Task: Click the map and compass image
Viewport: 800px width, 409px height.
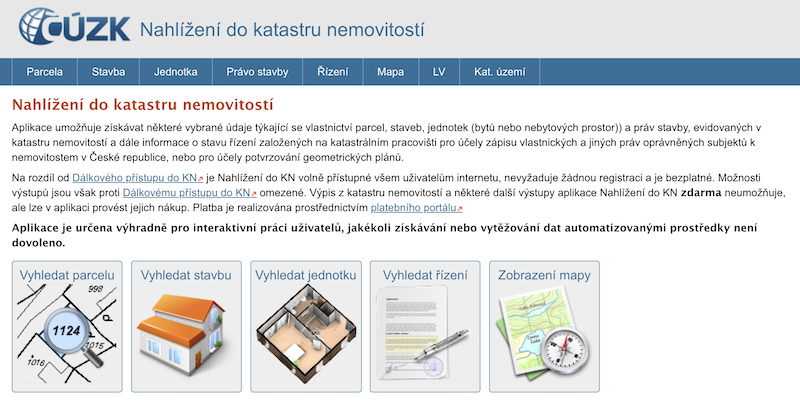Action: (x=543, y=331)
